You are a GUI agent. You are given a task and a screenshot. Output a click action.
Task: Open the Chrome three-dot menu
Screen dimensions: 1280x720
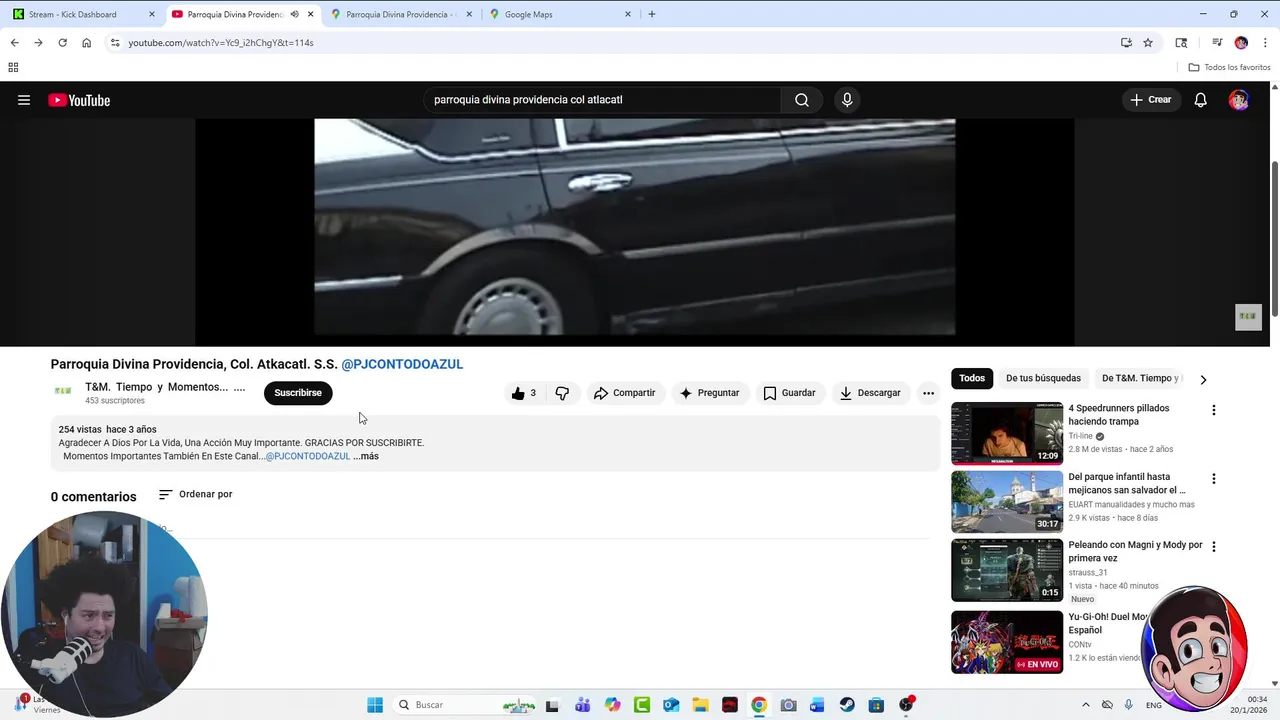(1265, 43)
